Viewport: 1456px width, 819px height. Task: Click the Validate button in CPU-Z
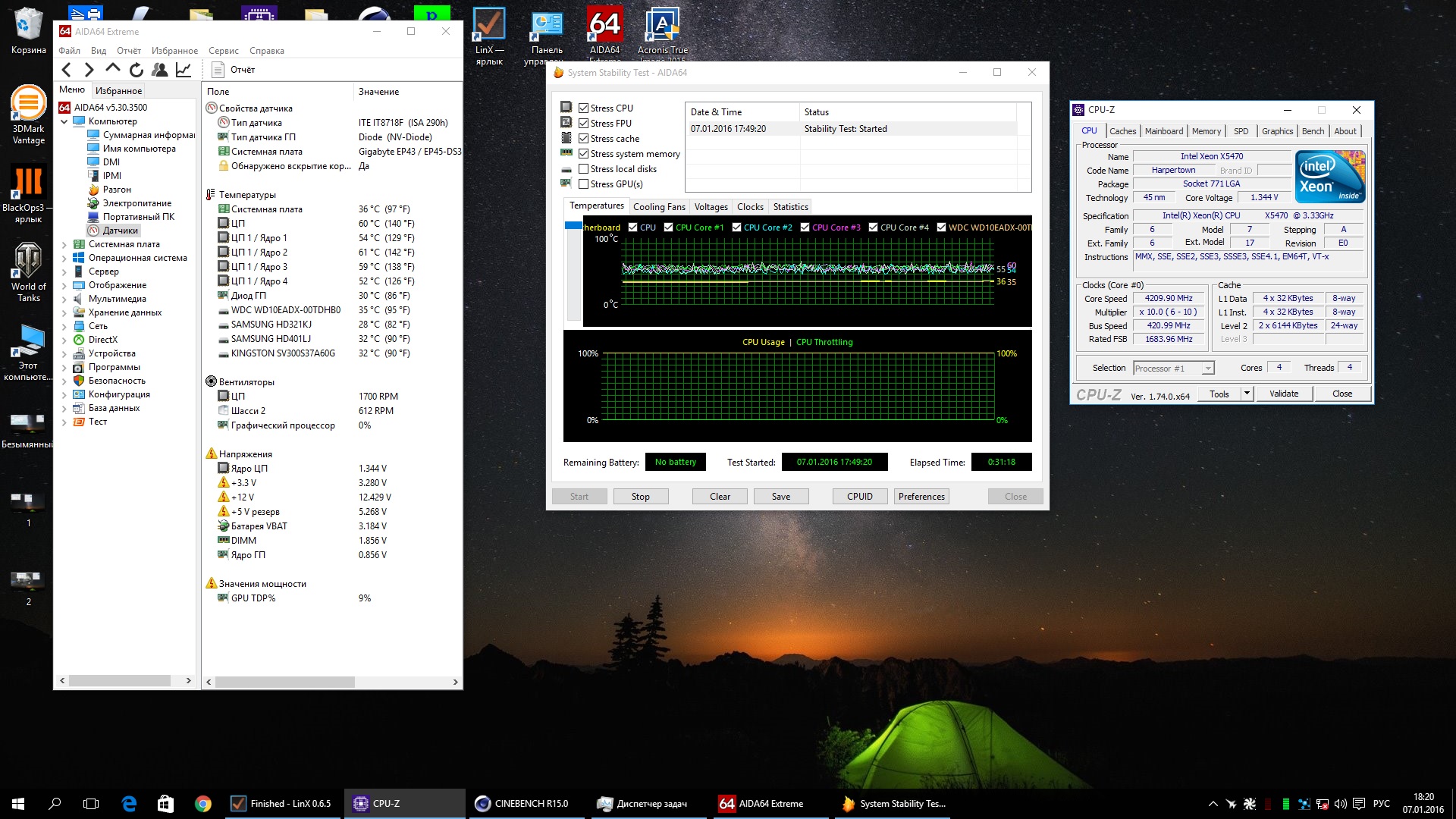tap(1284, 394)
